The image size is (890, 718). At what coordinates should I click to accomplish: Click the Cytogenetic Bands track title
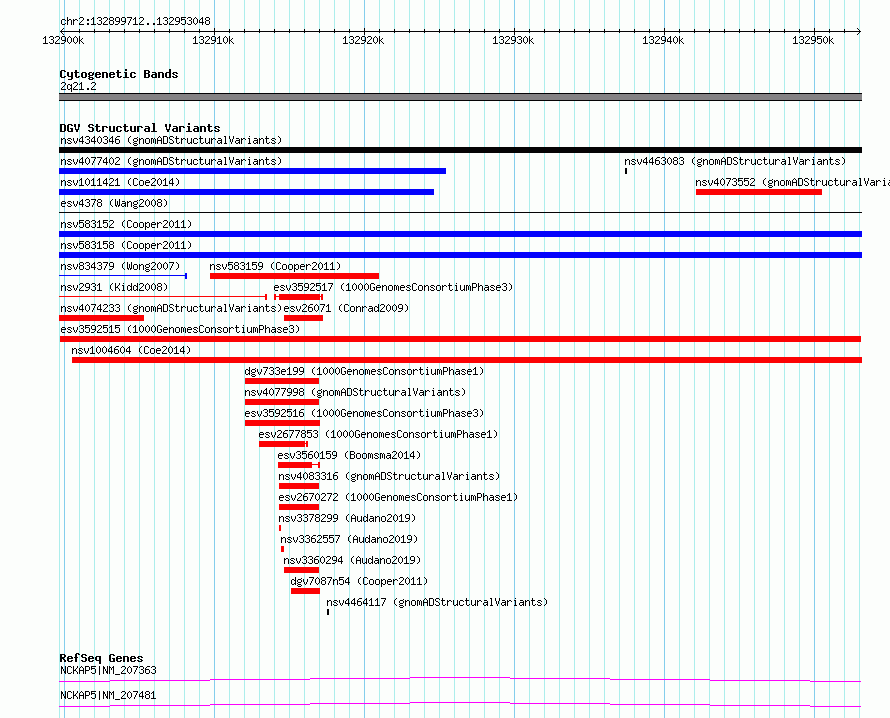[x=119, y=74]
